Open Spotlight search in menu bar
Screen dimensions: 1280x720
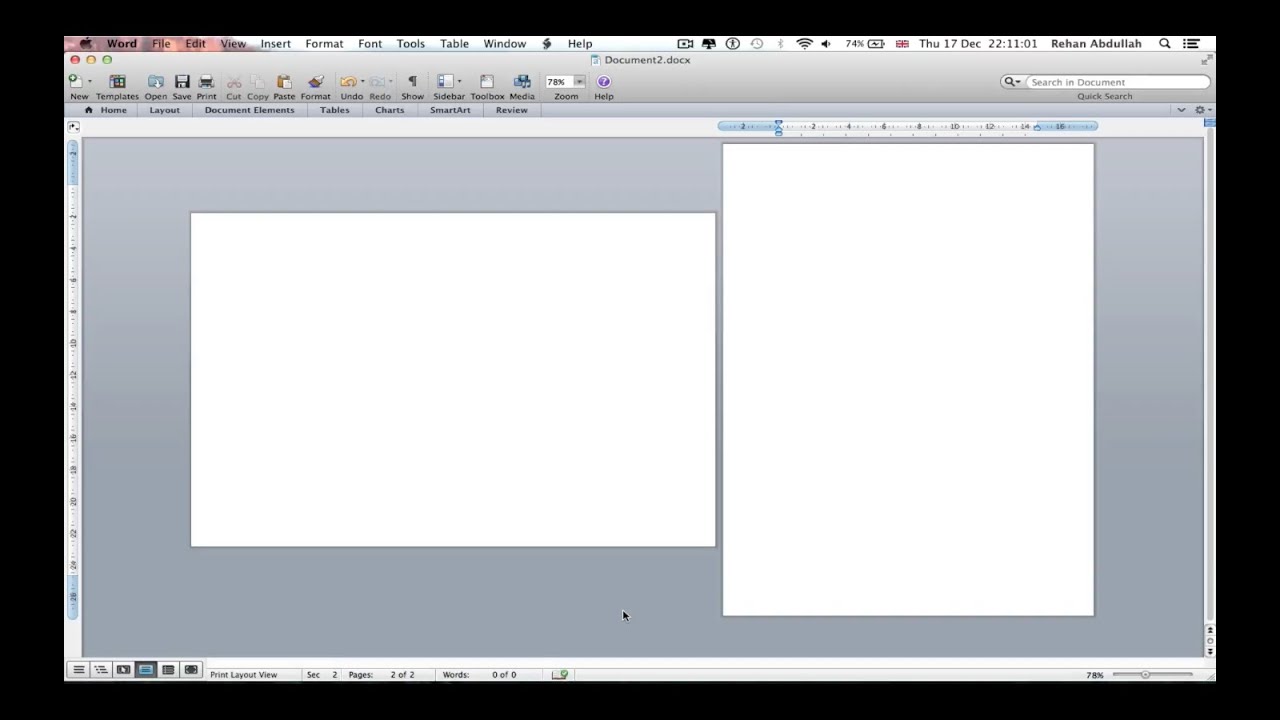[1165, 44]
